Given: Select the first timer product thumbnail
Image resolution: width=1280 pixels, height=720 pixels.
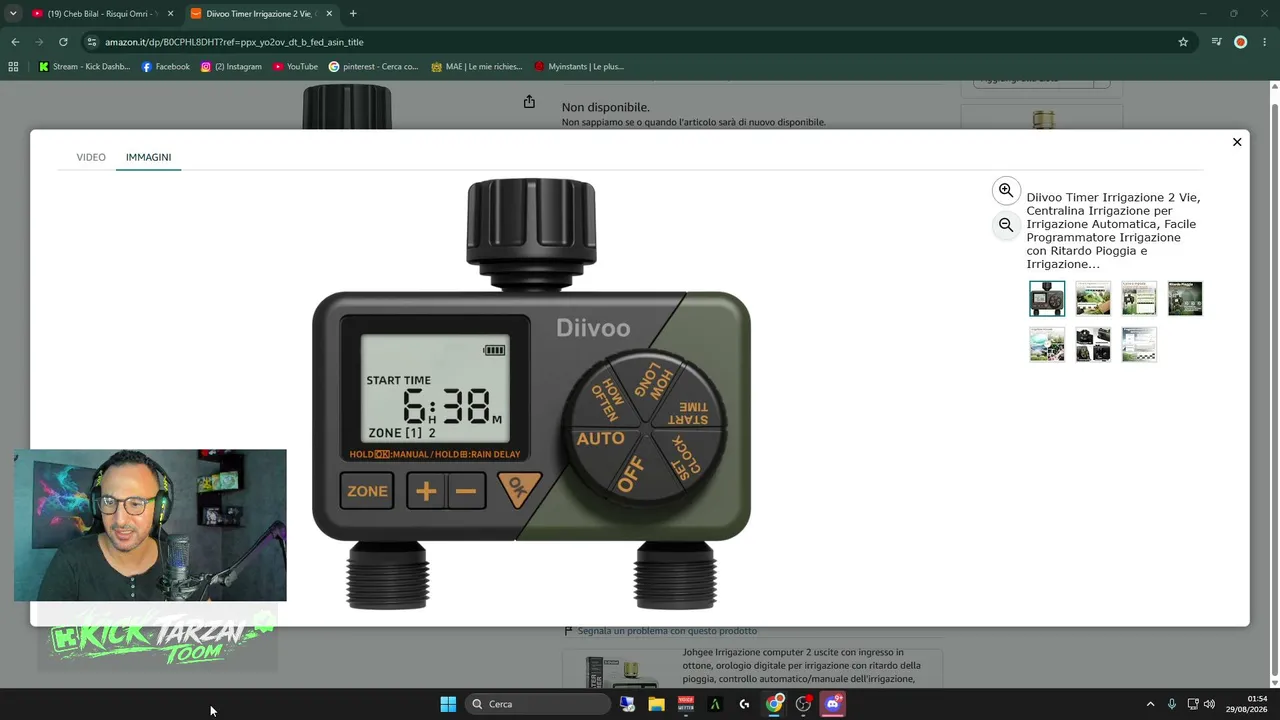Looking at the screenshot, I should 1047,298.
